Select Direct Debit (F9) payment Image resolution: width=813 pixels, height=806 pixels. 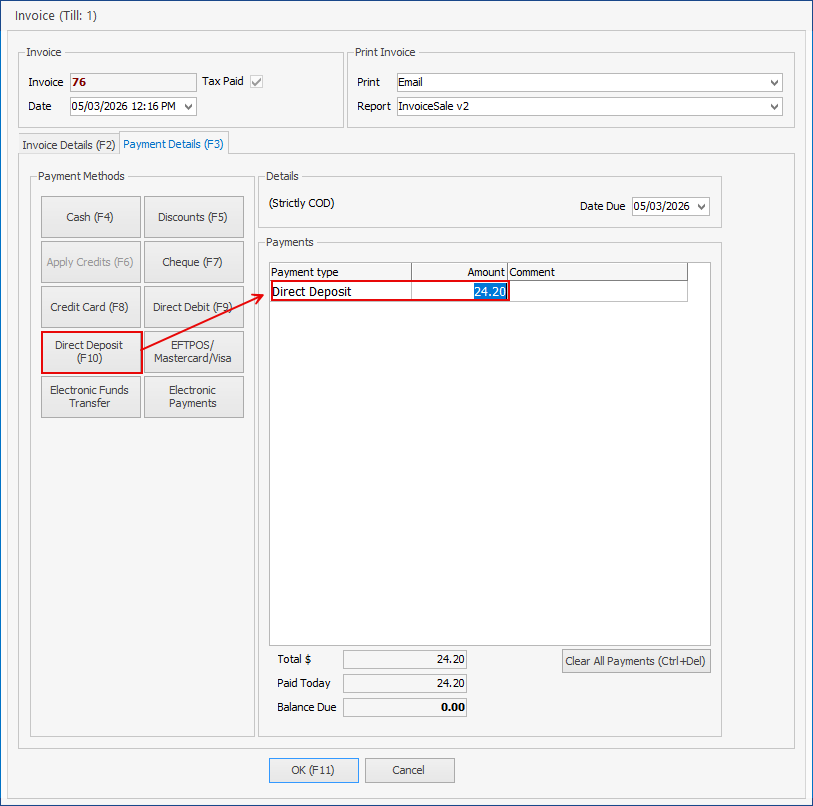point(193,307)
